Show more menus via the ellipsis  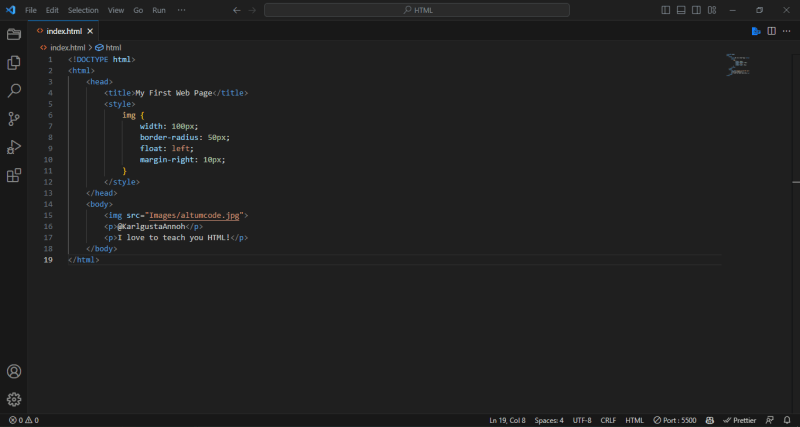[x=181, y=10]
